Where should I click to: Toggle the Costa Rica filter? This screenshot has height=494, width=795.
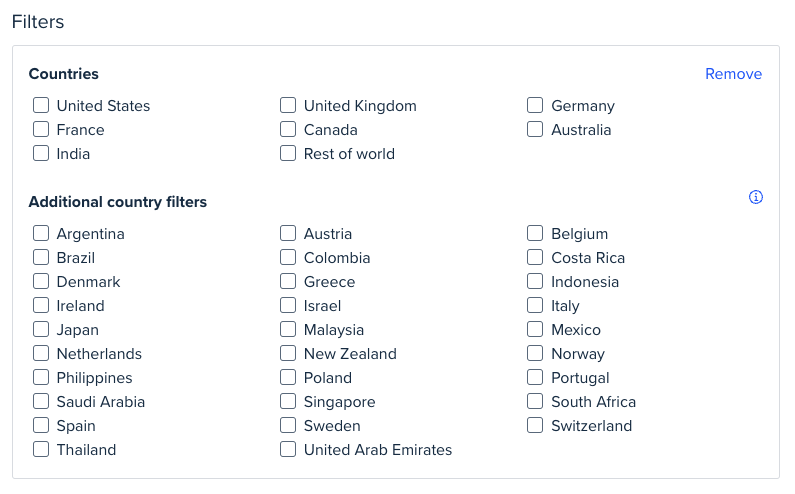(535, 257)
